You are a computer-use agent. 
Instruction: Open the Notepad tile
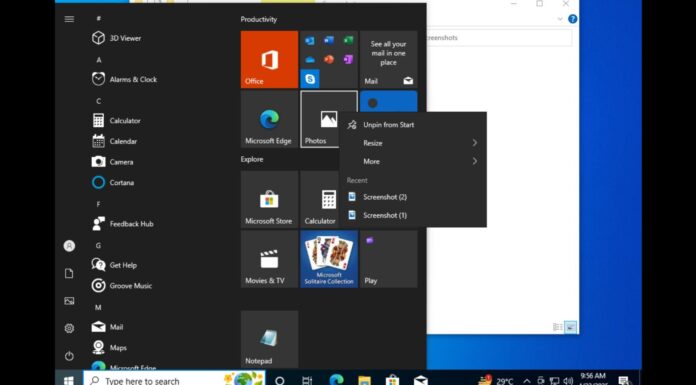(269, 339)
